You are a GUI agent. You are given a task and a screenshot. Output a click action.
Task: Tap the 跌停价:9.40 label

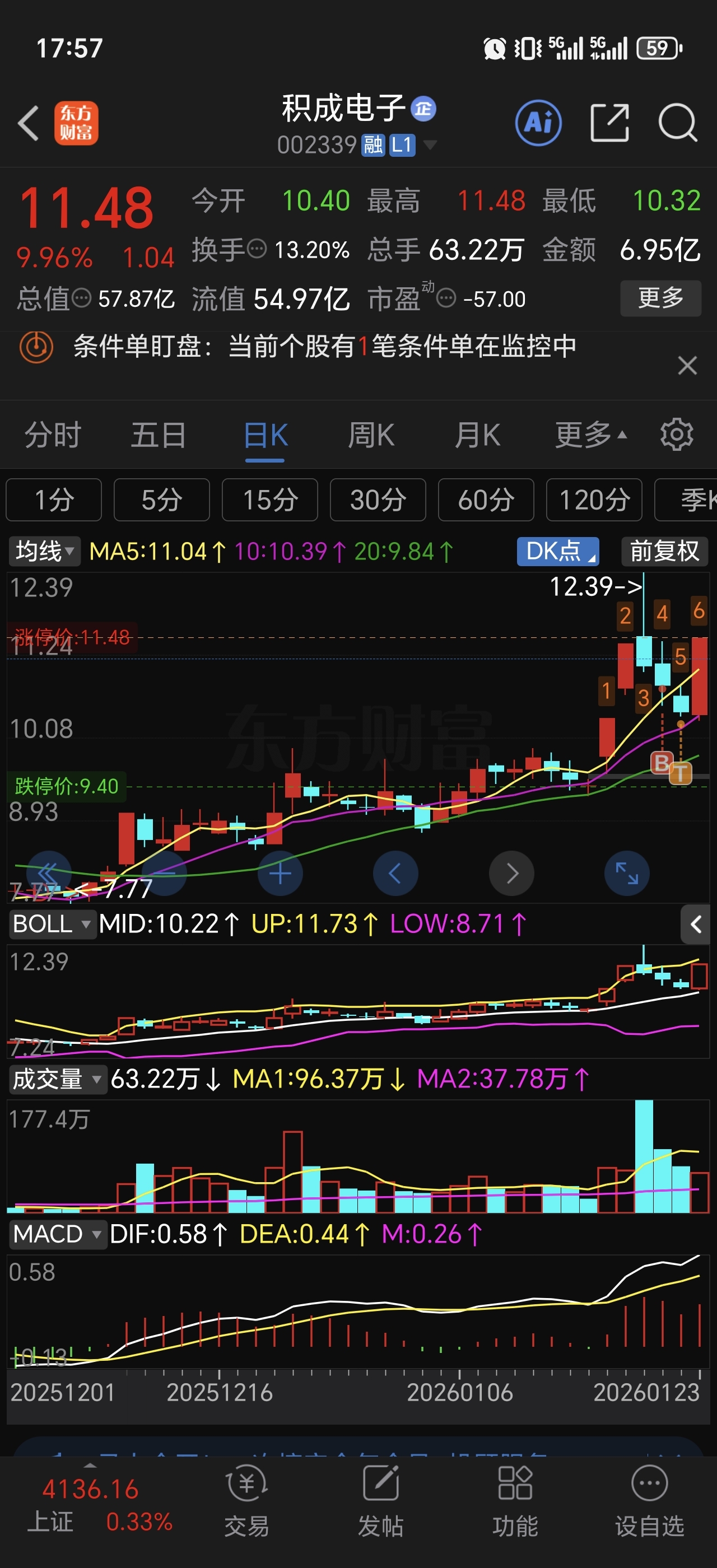[66, 786]
